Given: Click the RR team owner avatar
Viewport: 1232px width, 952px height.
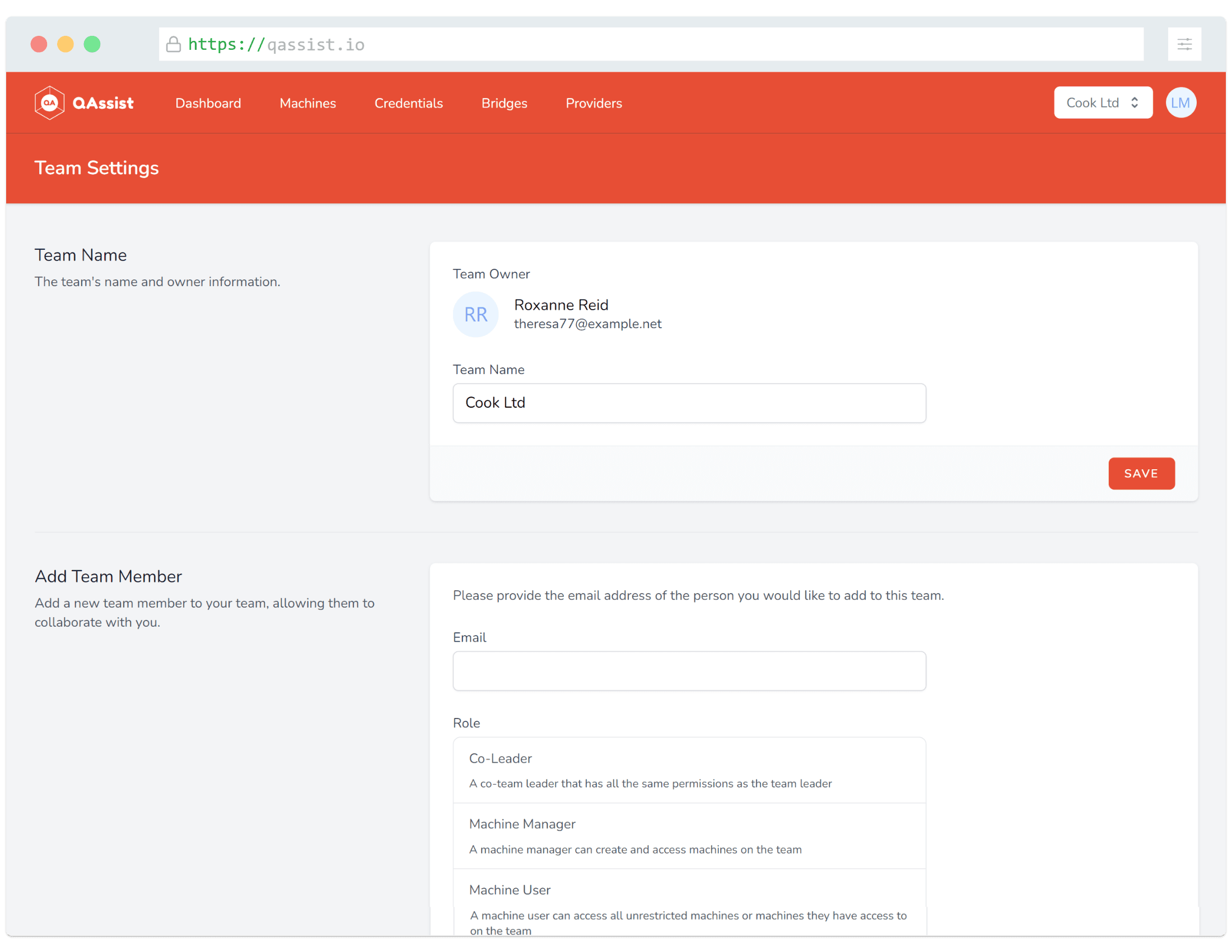Looking at the screenshot, I should 475,314.
